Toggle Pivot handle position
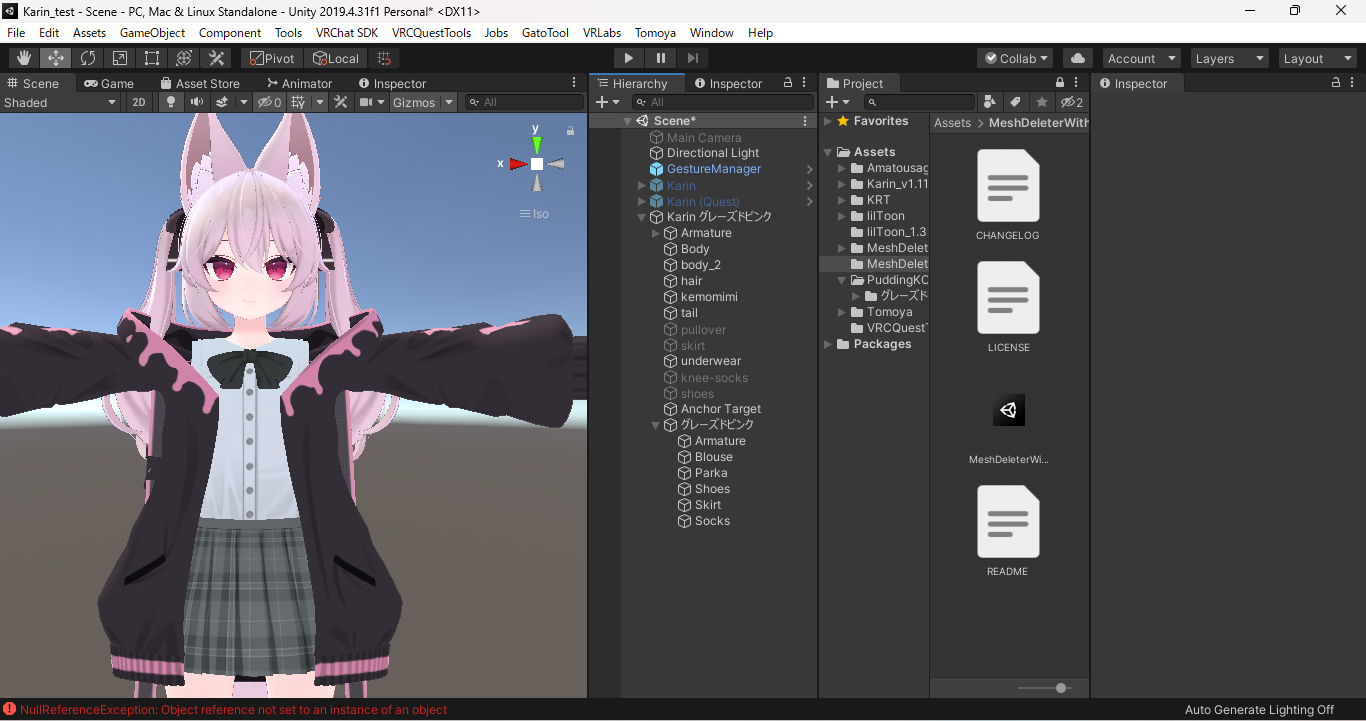The width and height of the screenshot is (1366, 721). (x=272, y=58)
